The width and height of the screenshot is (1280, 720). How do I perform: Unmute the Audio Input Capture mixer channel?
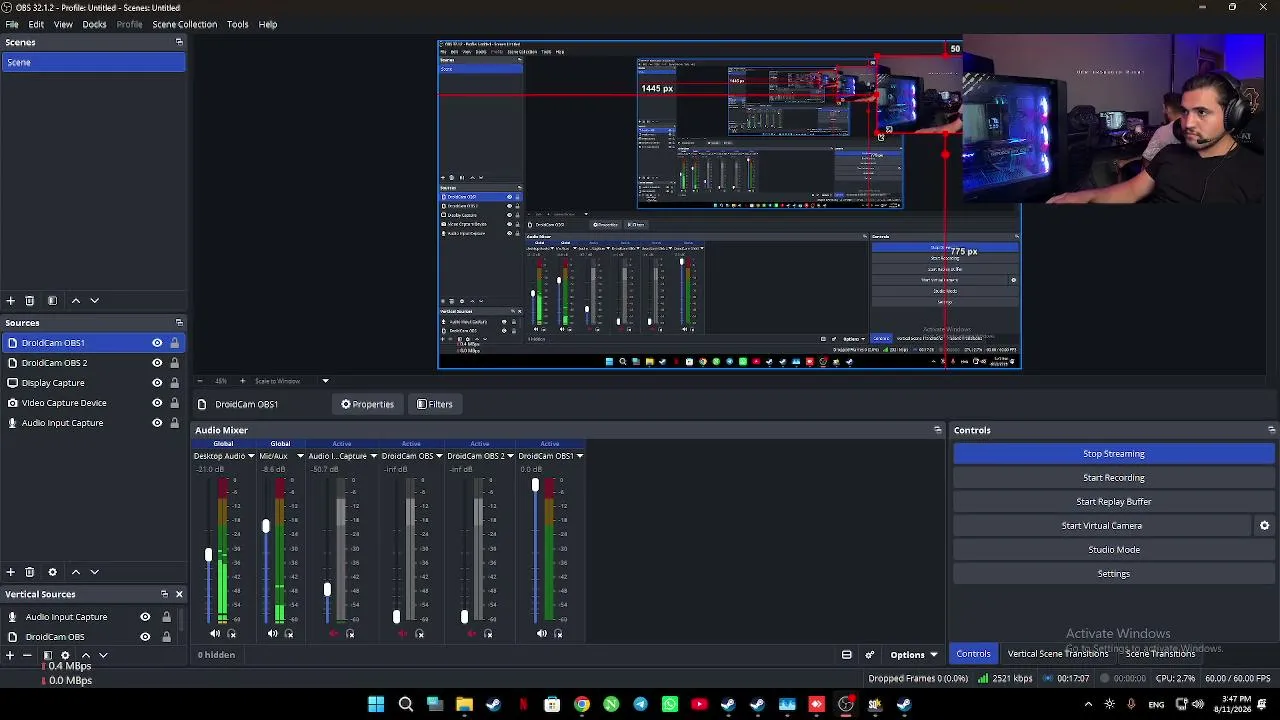point(333,633)
